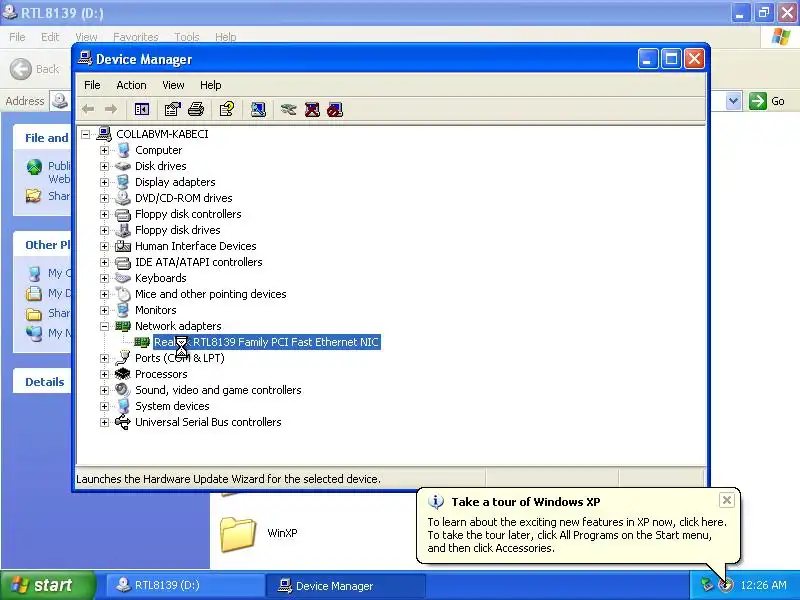Click the DVD/CD-ROM drives icon
Image resolution: width=800 pixels, height=600 pixels.
(x=122, y=197)
